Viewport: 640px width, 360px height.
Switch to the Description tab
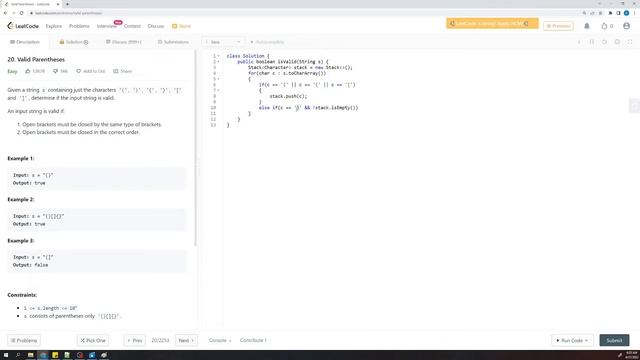[x=25, y=42]
